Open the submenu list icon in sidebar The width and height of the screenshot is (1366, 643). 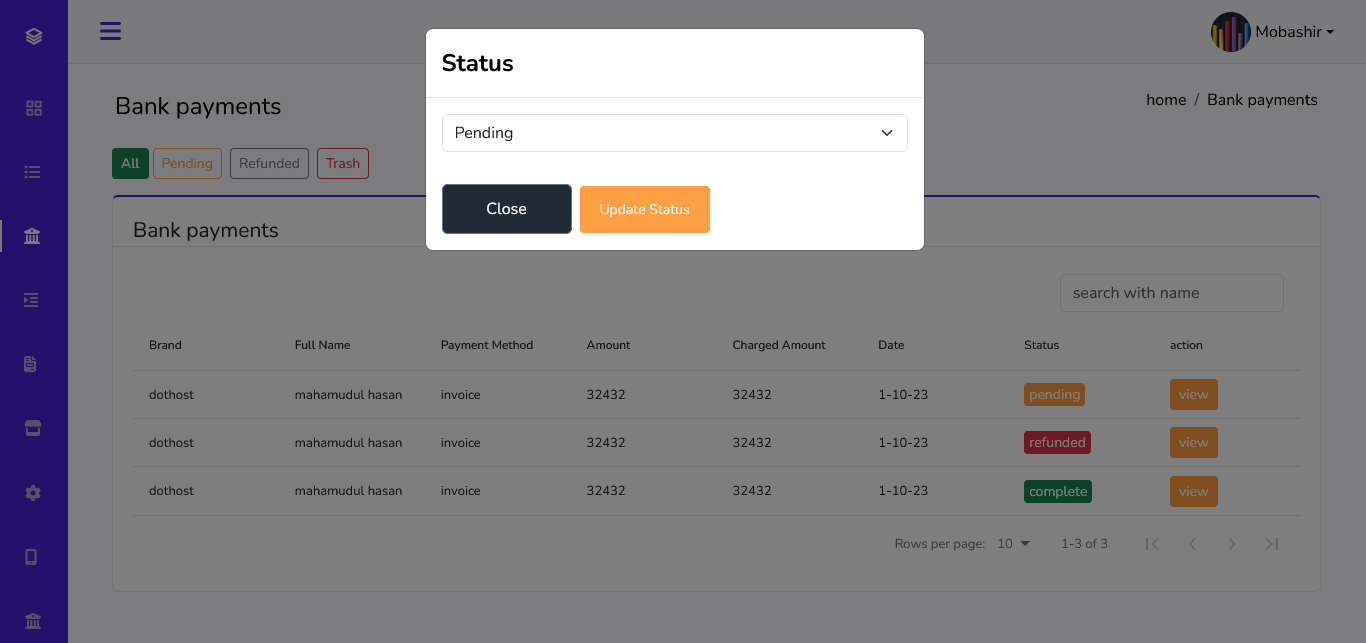32,300
